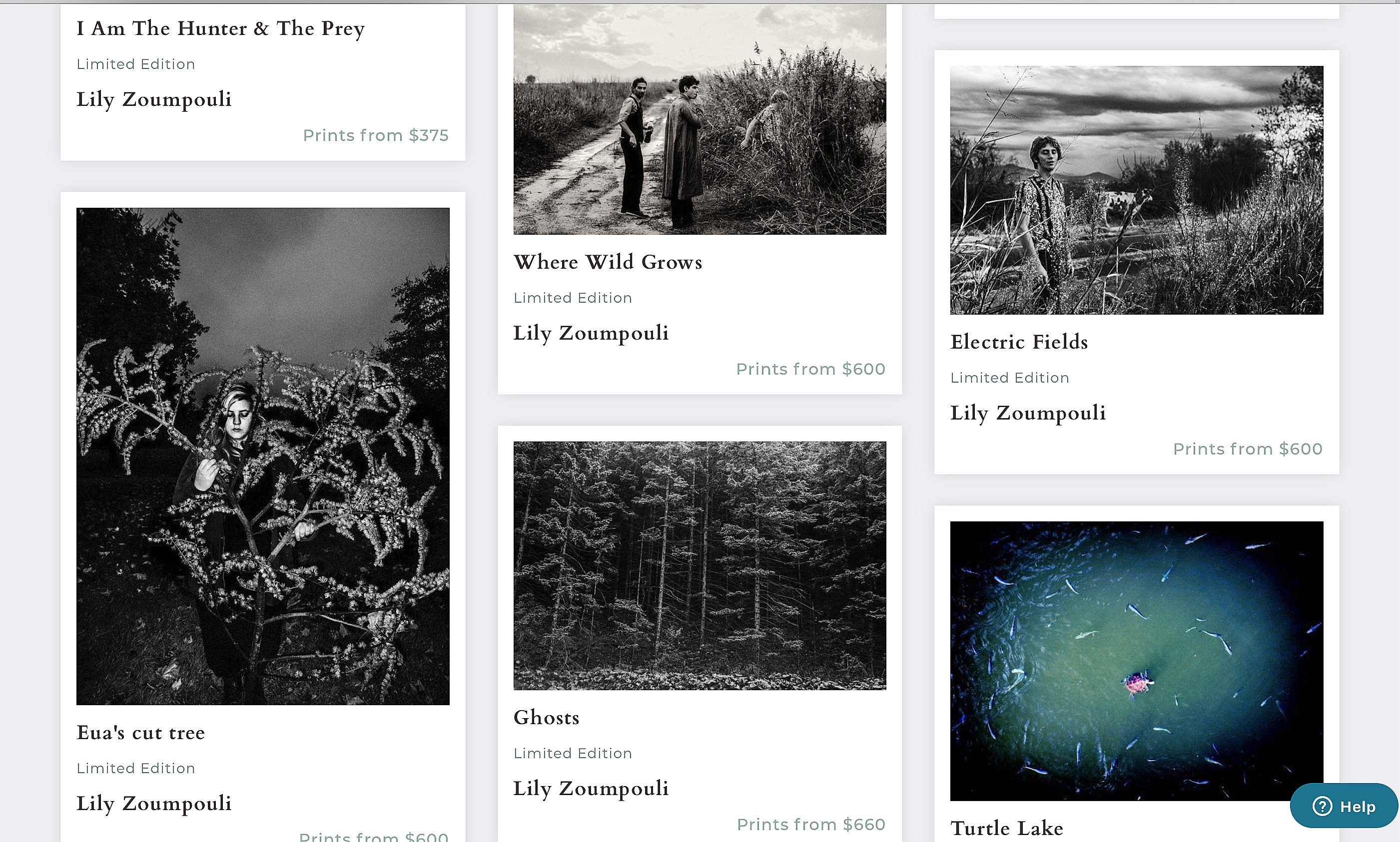Open the Ghosts title link
1400x842 pixels.
pos(547,718)
